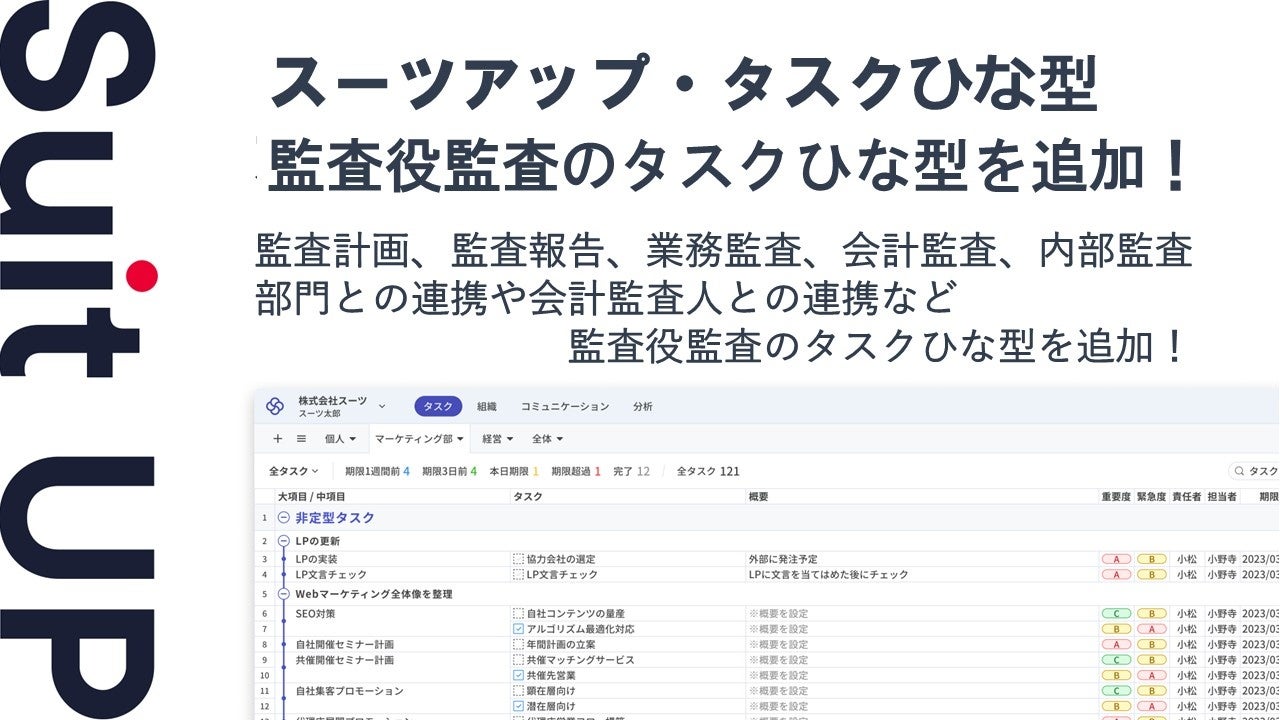The width and height of the screenshot is (1280, 720).
Task: Click 責任者 小松 in 協力会社の選定 row
Action: coord(1186,560)
